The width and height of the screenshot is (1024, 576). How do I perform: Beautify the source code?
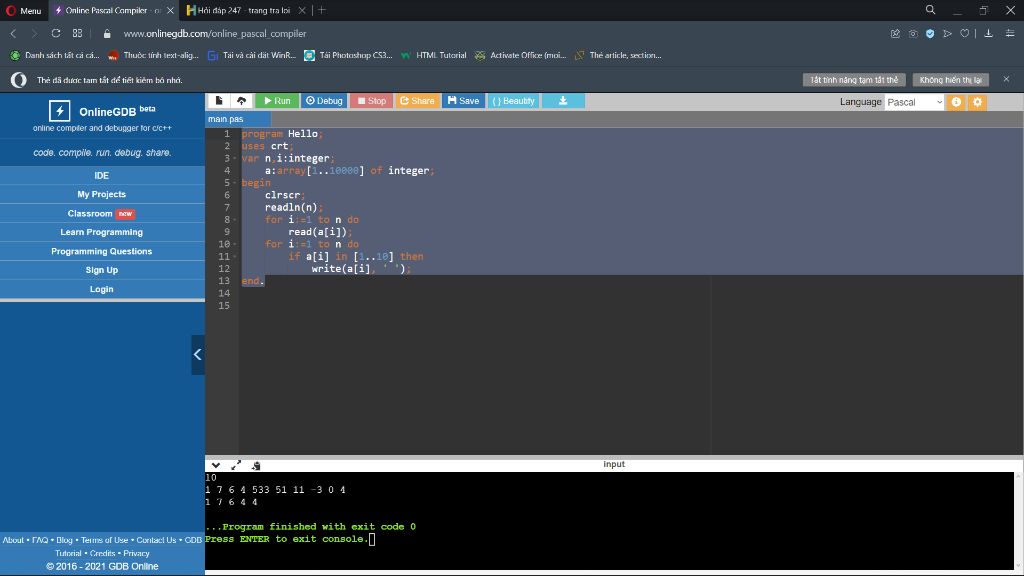point(513,101)
